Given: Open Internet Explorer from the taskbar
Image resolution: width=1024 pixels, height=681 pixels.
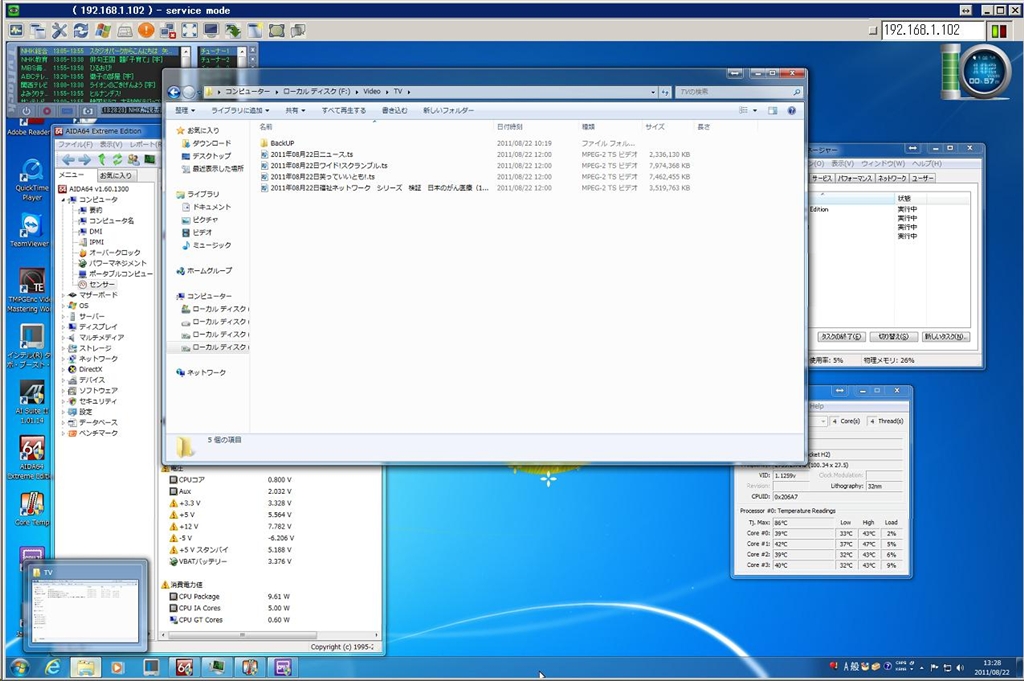Looking at the screenshot, I should coord(52,666).
